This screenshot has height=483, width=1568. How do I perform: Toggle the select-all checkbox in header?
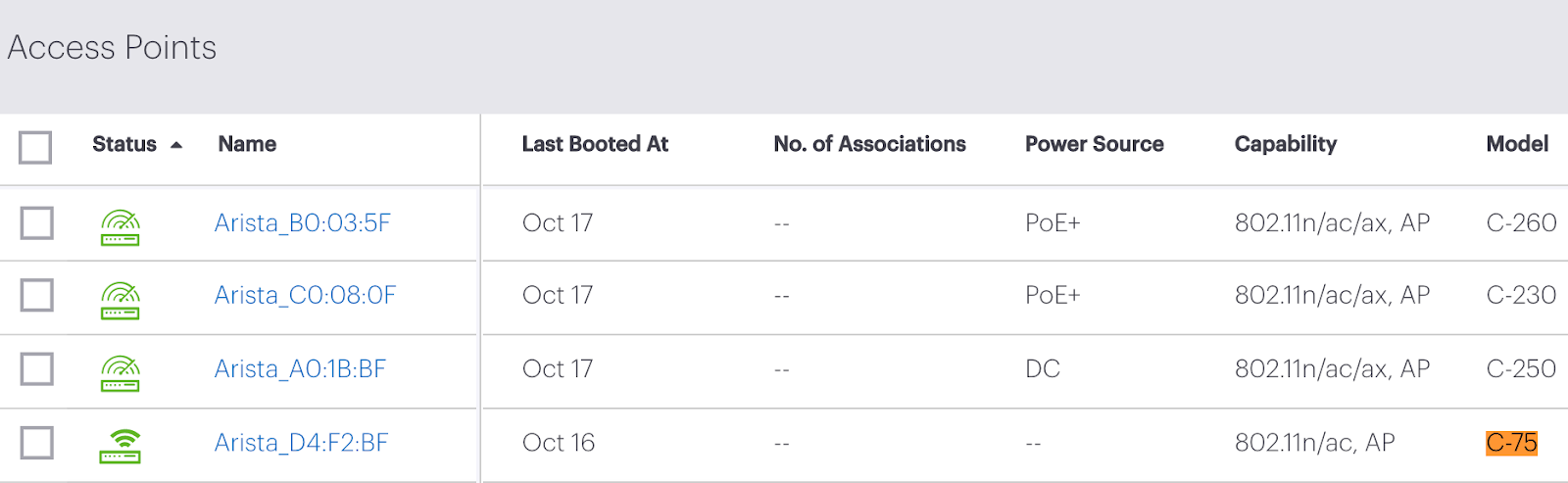click(35, 148)
